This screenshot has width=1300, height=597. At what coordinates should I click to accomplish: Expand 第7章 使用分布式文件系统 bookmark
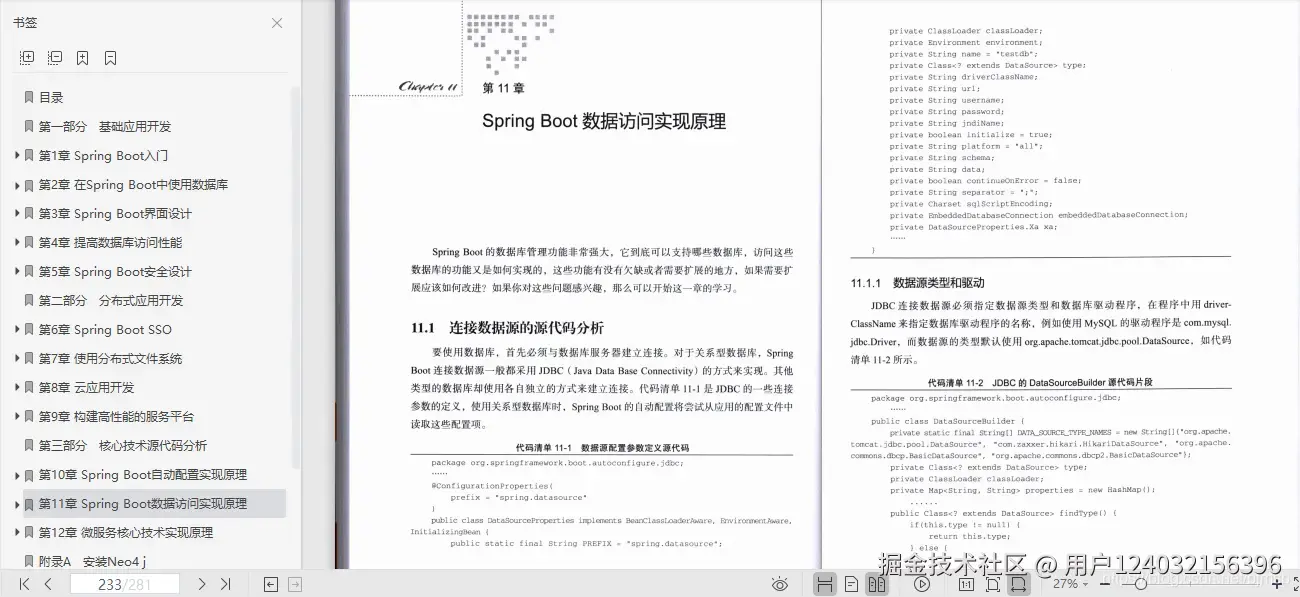tap(17, 358)
